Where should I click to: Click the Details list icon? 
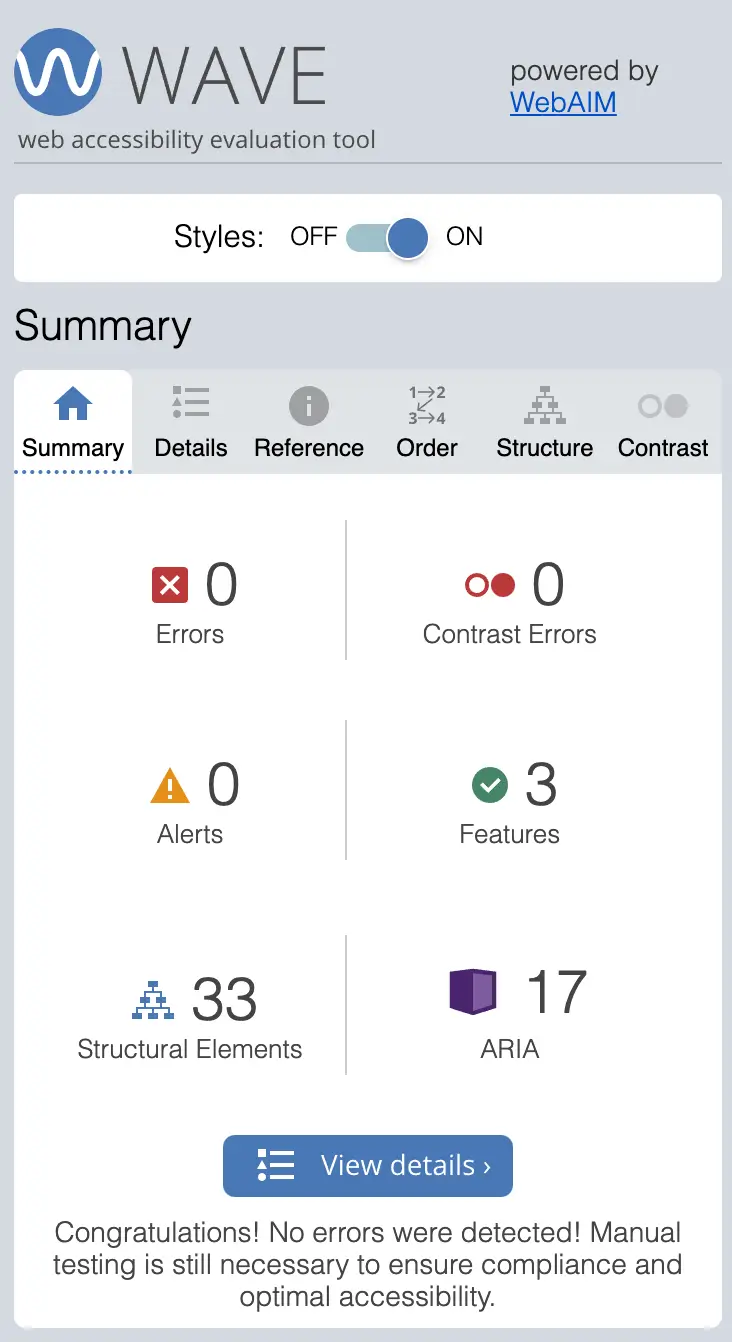point(190,404)
